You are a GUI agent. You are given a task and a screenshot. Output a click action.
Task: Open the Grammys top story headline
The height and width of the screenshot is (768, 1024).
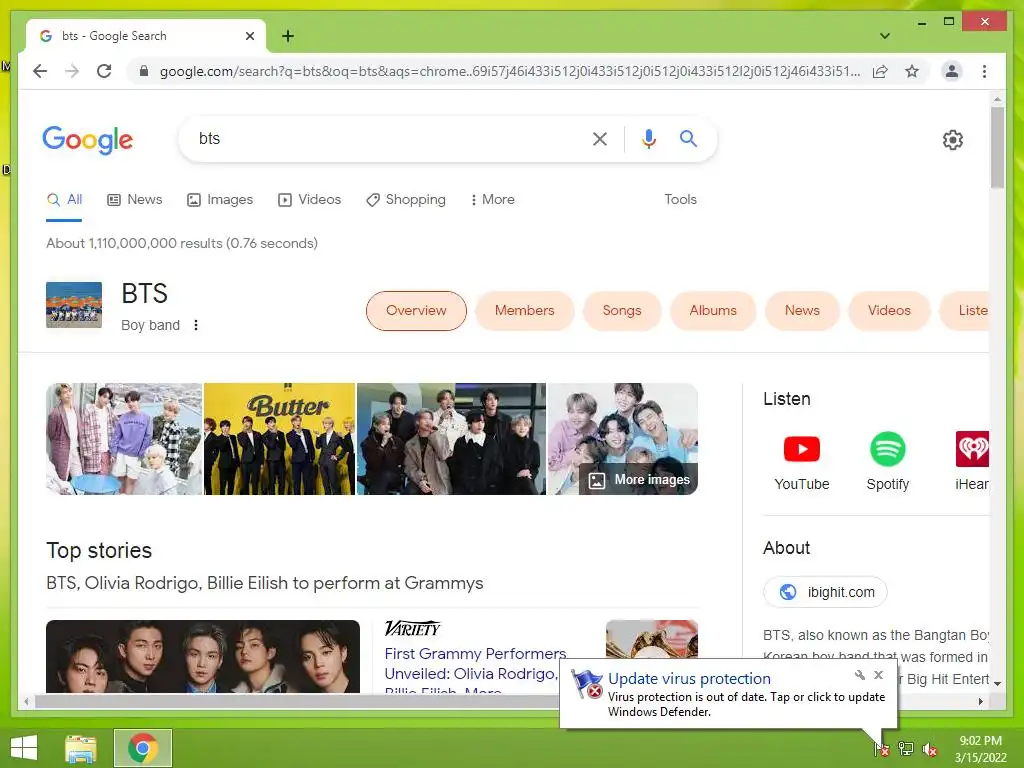point(264,583)
